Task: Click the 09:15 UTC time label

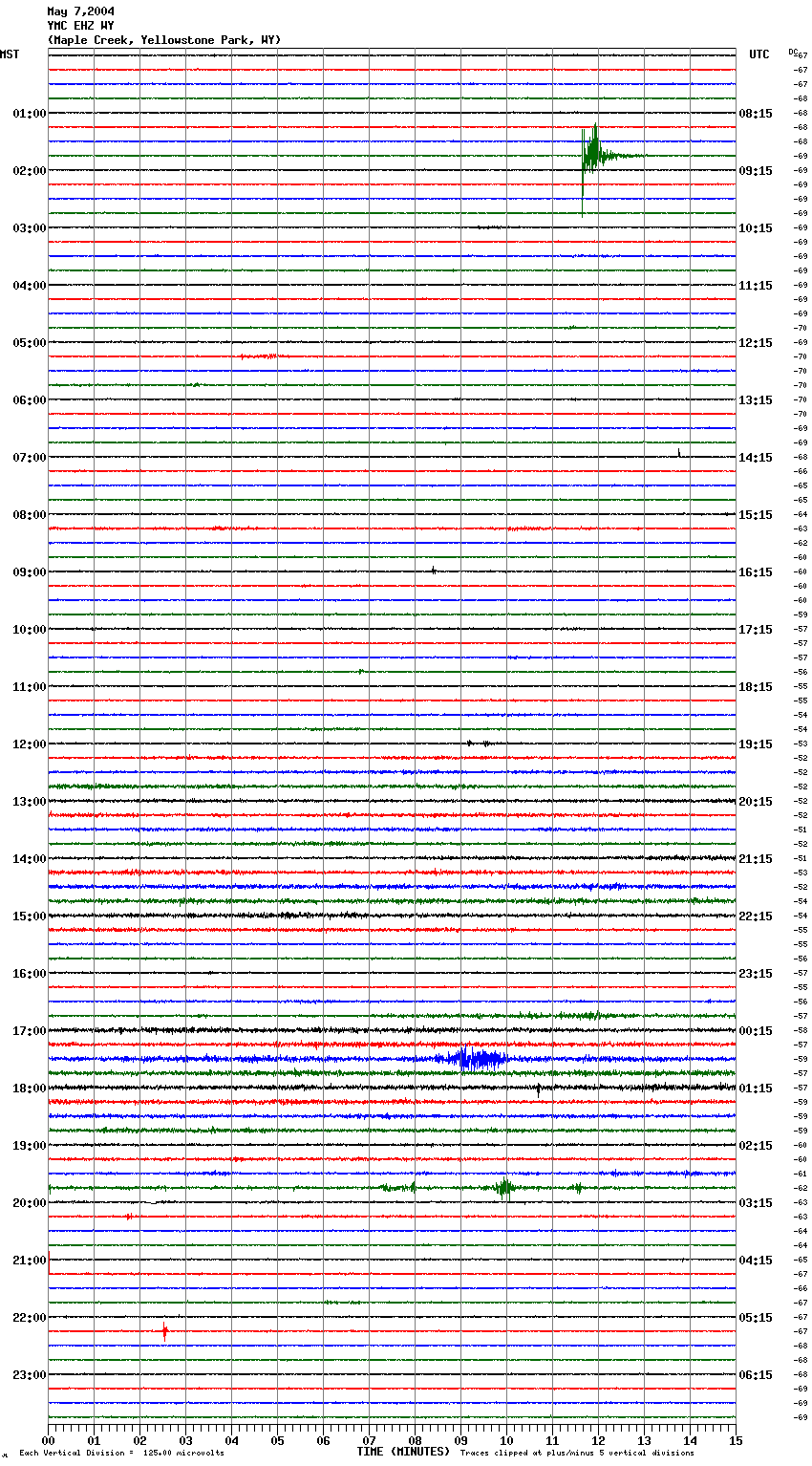Action: 756,171
